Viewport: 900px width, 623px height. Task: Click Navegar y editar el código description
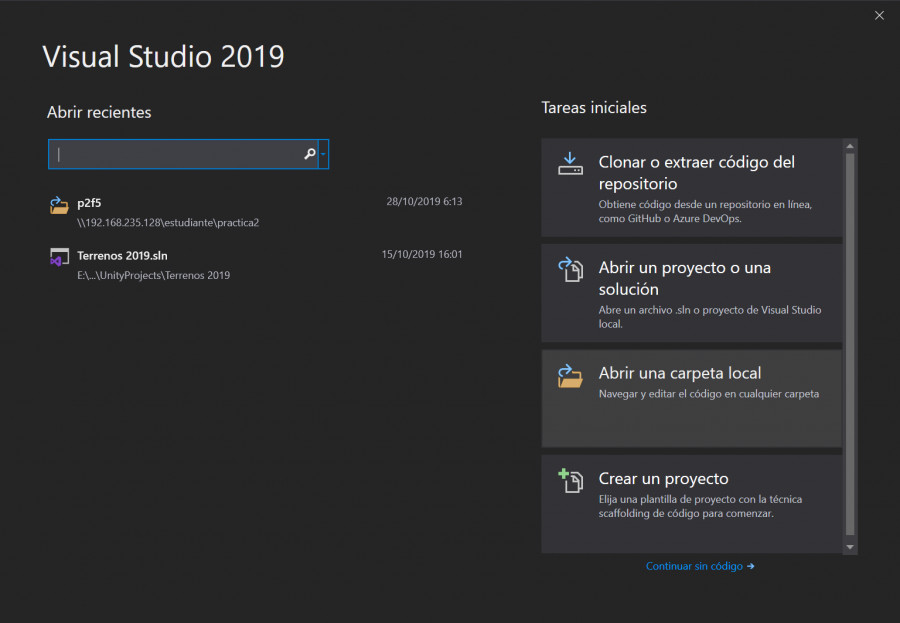click(709, 394)
